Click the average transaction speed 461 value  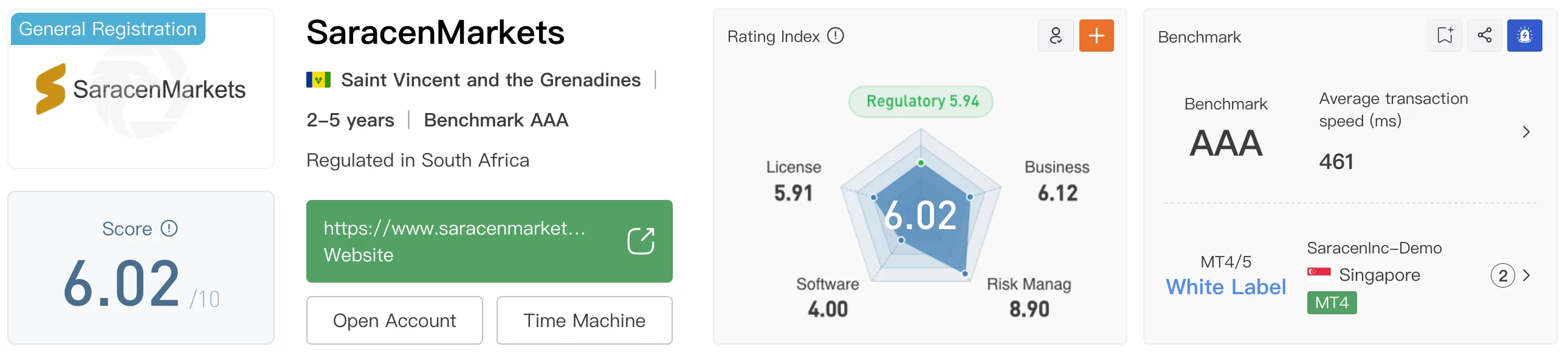(1336, 162)
